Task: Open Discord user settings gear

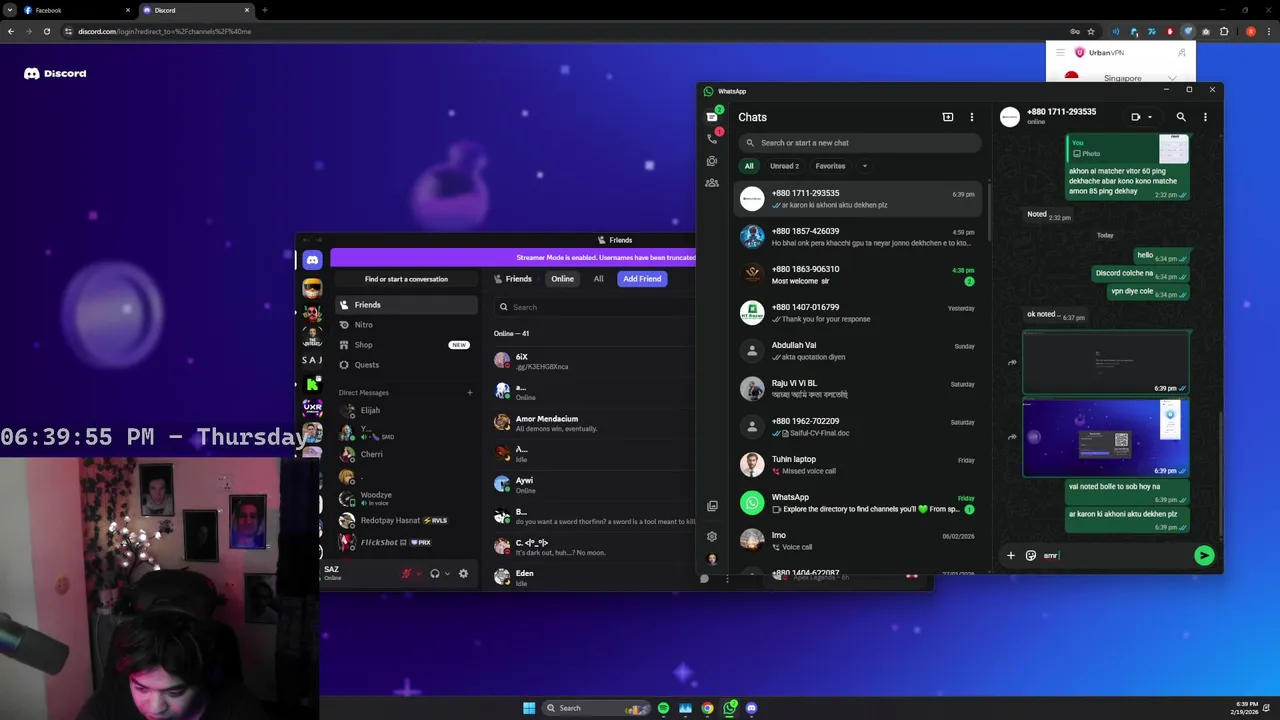Action: pyautogui.click(x=463, y=574)
